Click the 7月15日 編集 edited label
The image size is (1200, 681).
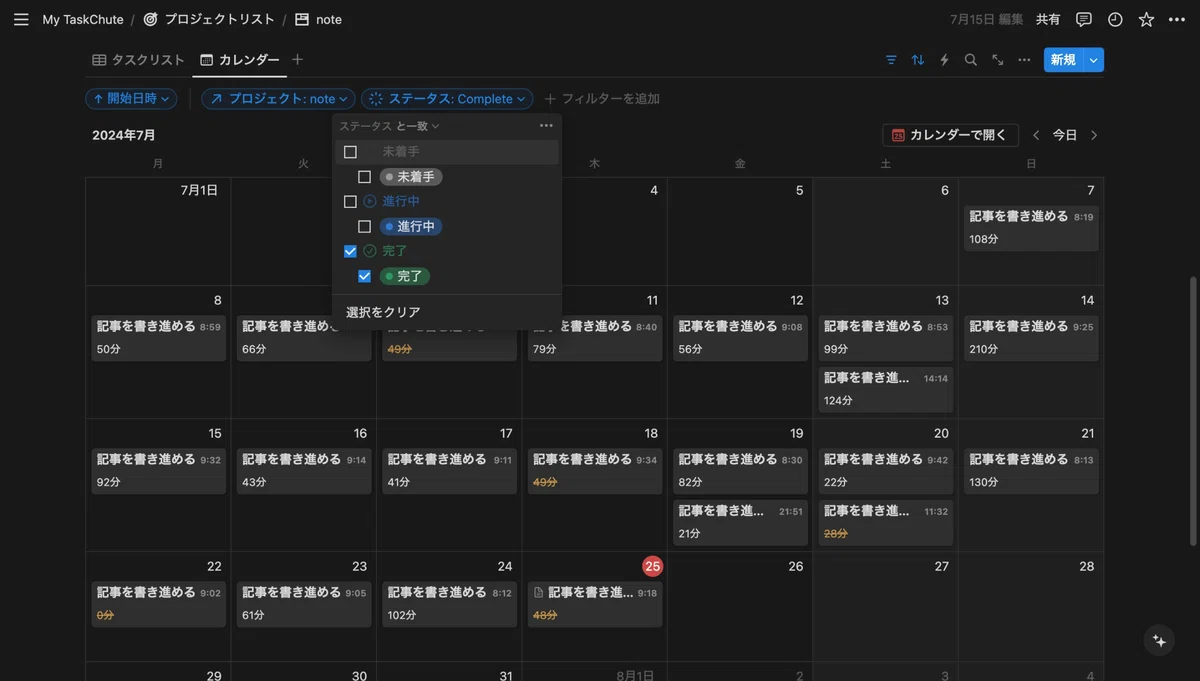tap(986, 19)
